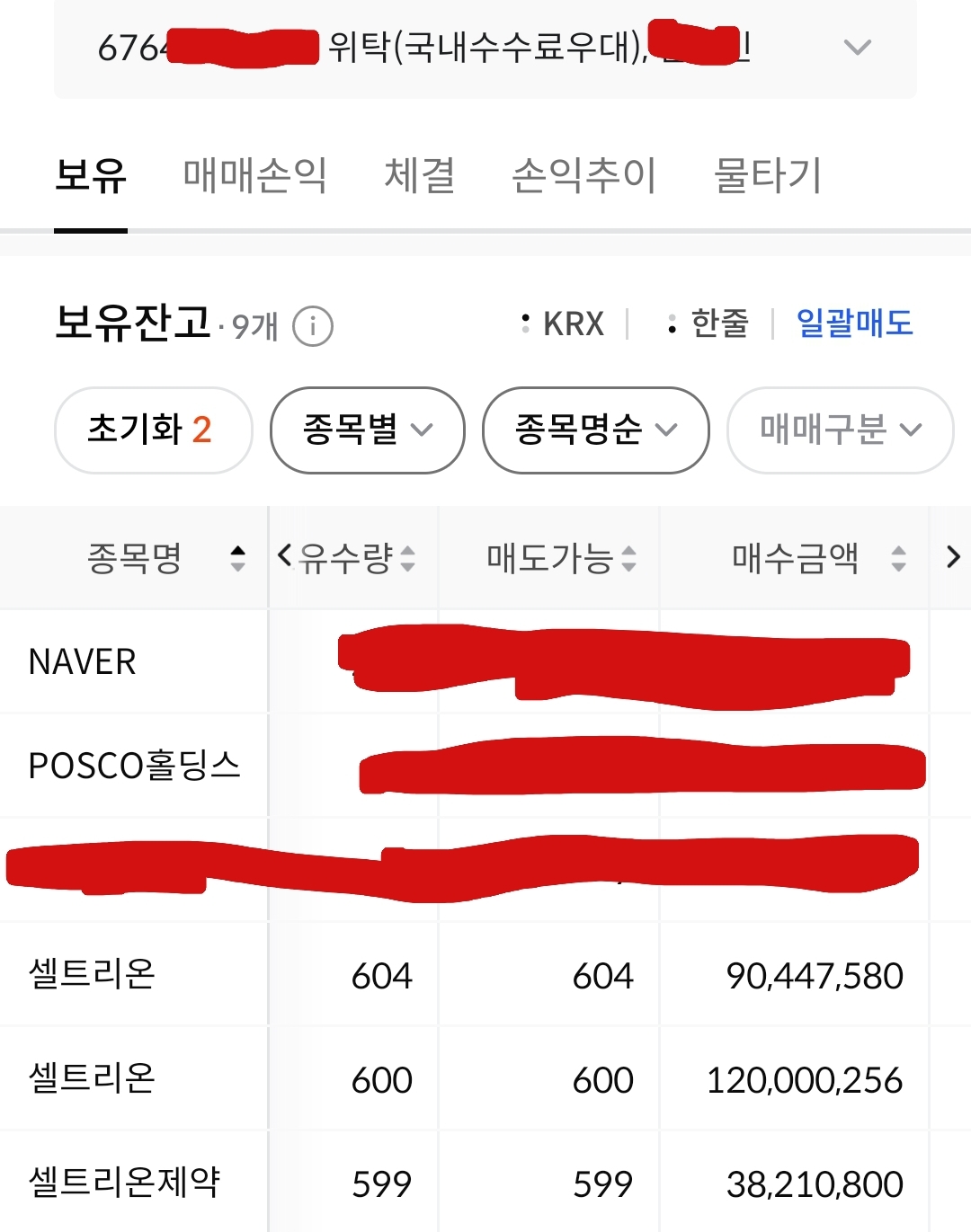Sort the 보유수량 column
The image size is (971, 1232).
407,558
